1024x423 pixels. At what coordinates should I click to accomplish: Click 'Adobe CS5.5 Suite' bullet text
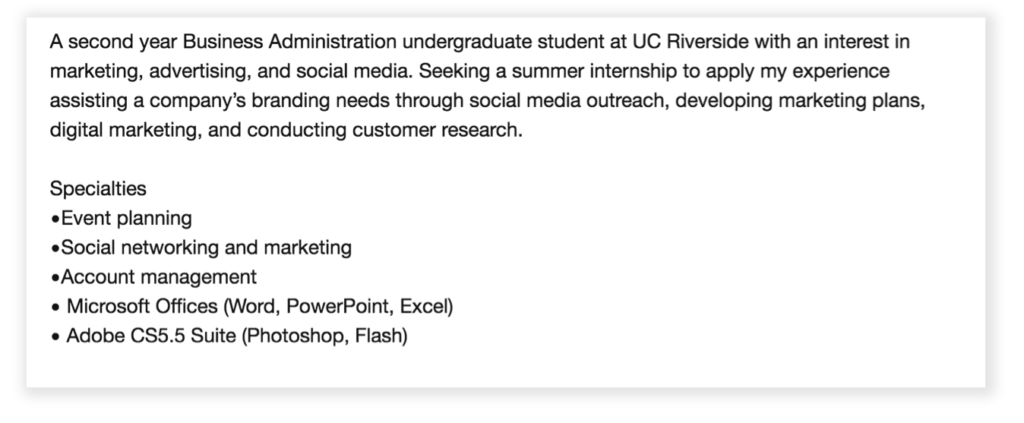pos(151,336)
